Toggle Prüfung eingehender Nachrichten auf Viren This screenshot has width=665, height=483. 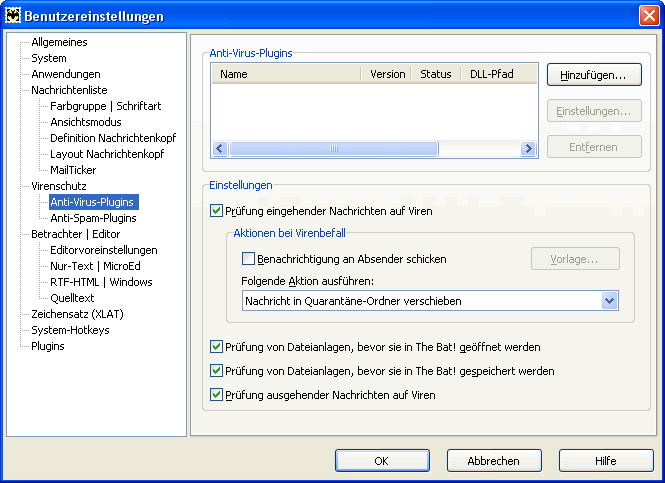click(216, 211)
